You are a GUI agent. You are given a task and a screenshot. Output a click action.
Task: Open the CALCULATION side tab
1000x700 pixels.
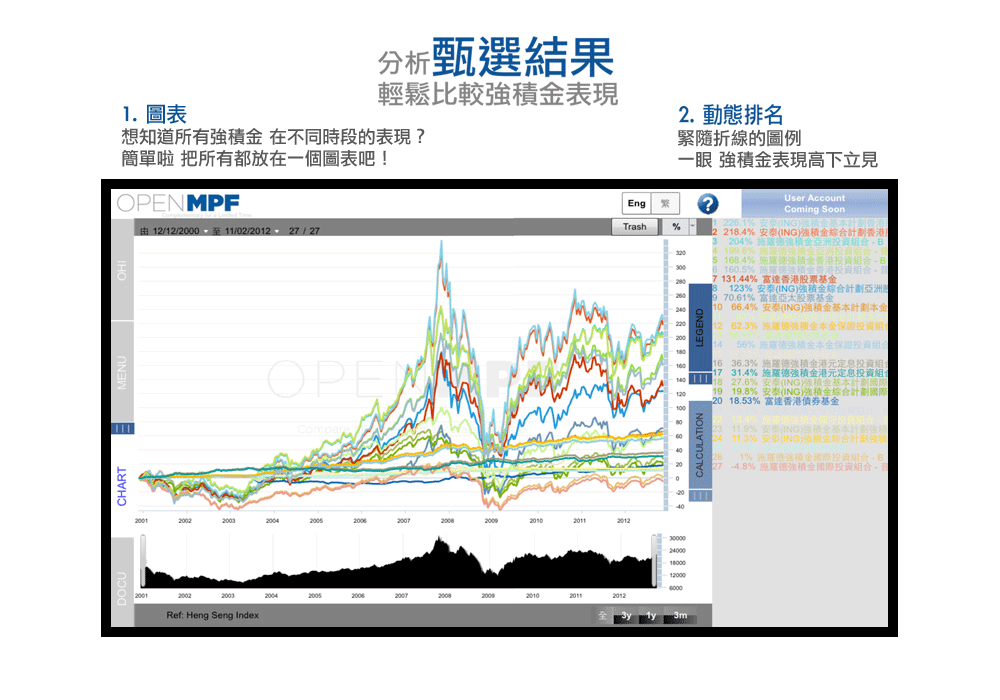(700, 444)
